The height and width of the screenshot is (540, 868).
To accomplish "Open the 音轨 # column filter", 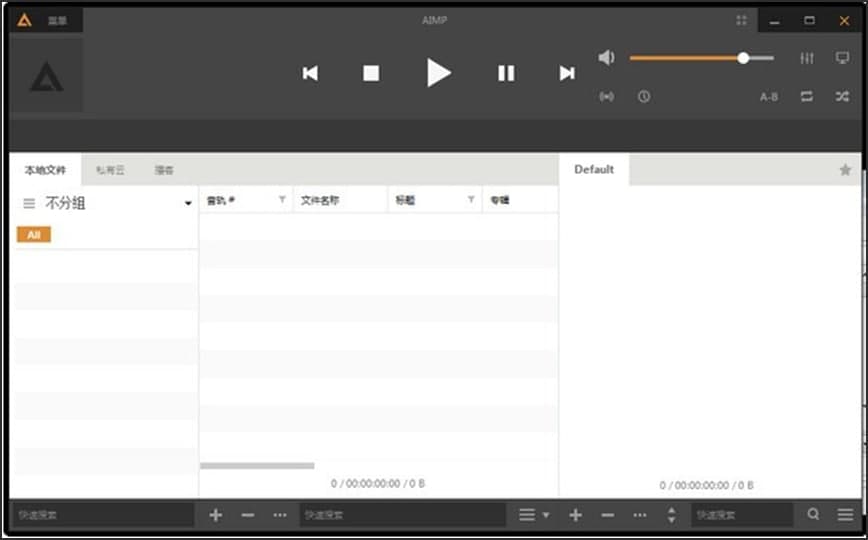I will (282, 200).
